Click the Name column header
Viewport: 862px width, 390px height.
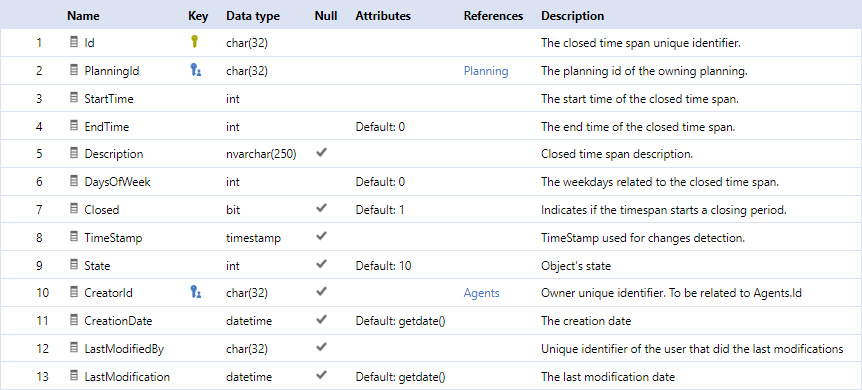[x=83, y=16]
